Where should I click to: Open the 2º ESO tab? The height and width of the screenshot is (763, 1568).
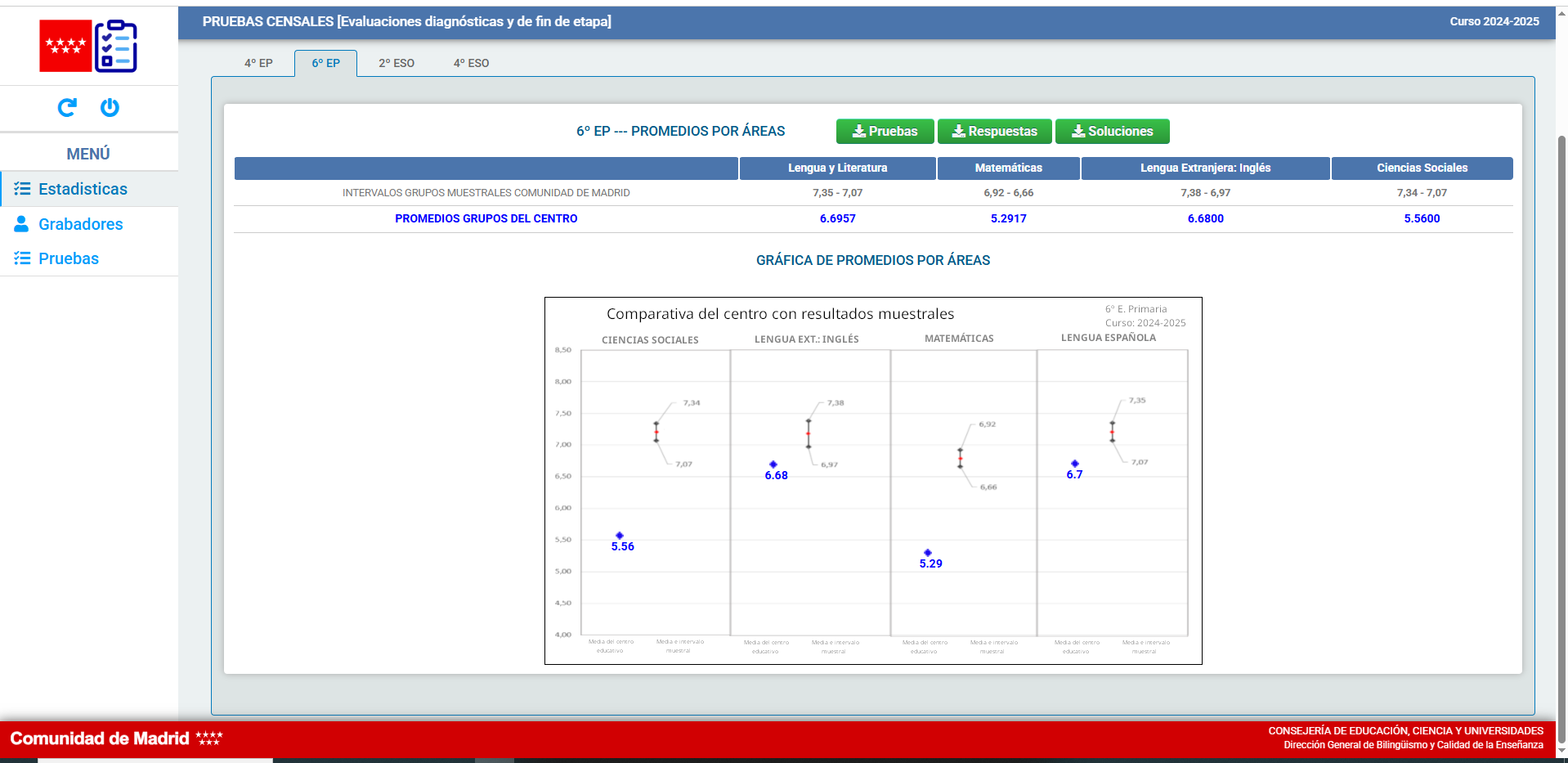pyautogui.click(x=396, y=63)
